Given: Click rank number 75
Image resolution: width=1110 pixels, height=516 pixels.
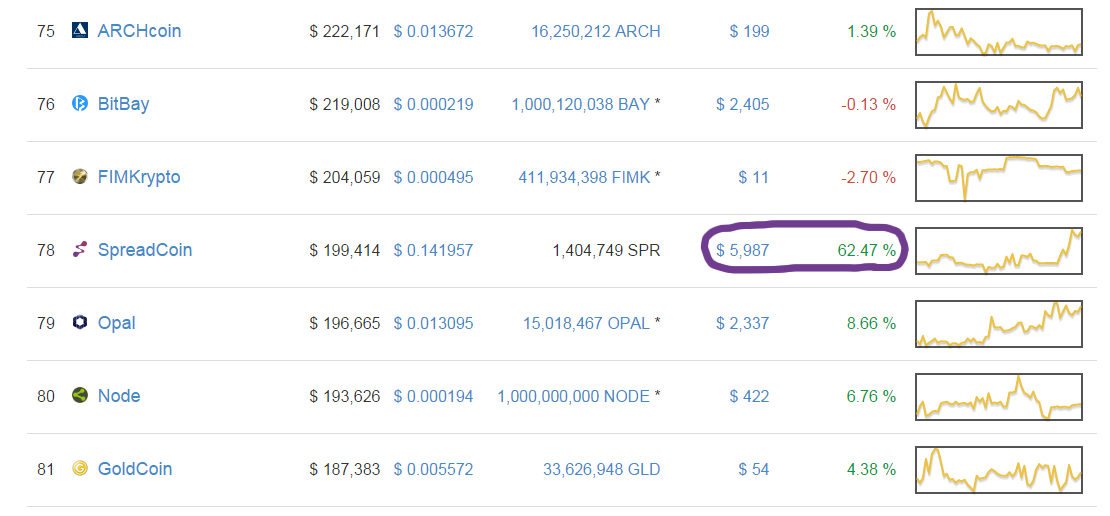Looking at the screenshot, I should coord(46,31).
